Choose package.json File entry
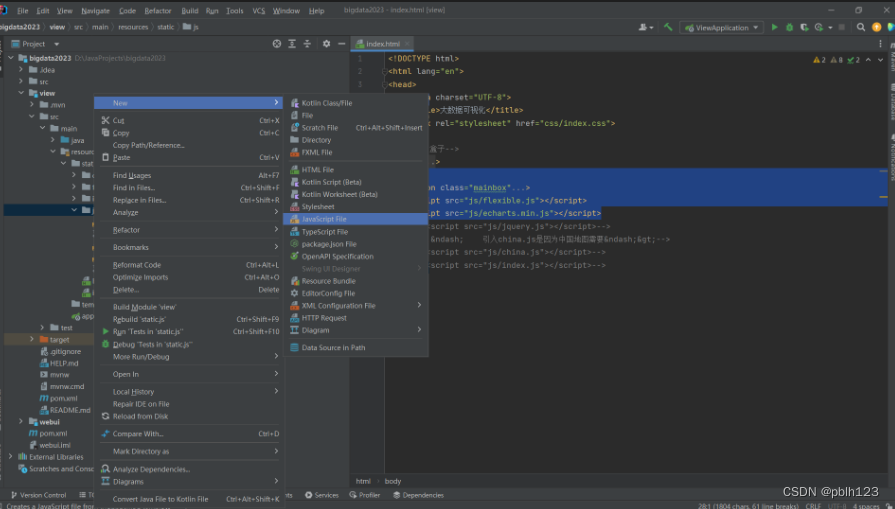 (356, 244)
